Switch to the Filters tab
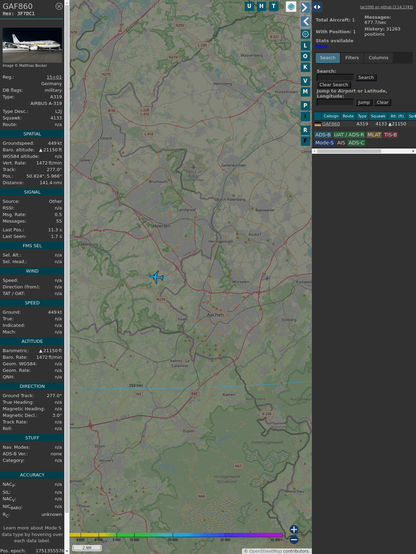416x554 pixels. 352,58
